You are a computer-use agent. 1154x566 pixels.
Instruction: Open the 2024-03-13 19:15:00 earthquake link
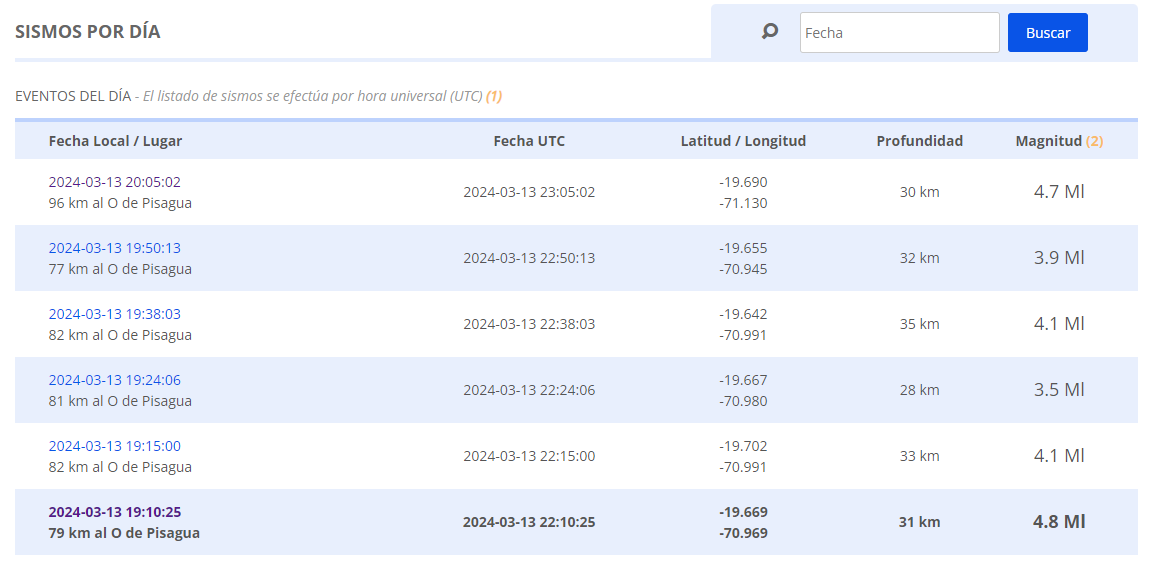click(115, 446)
